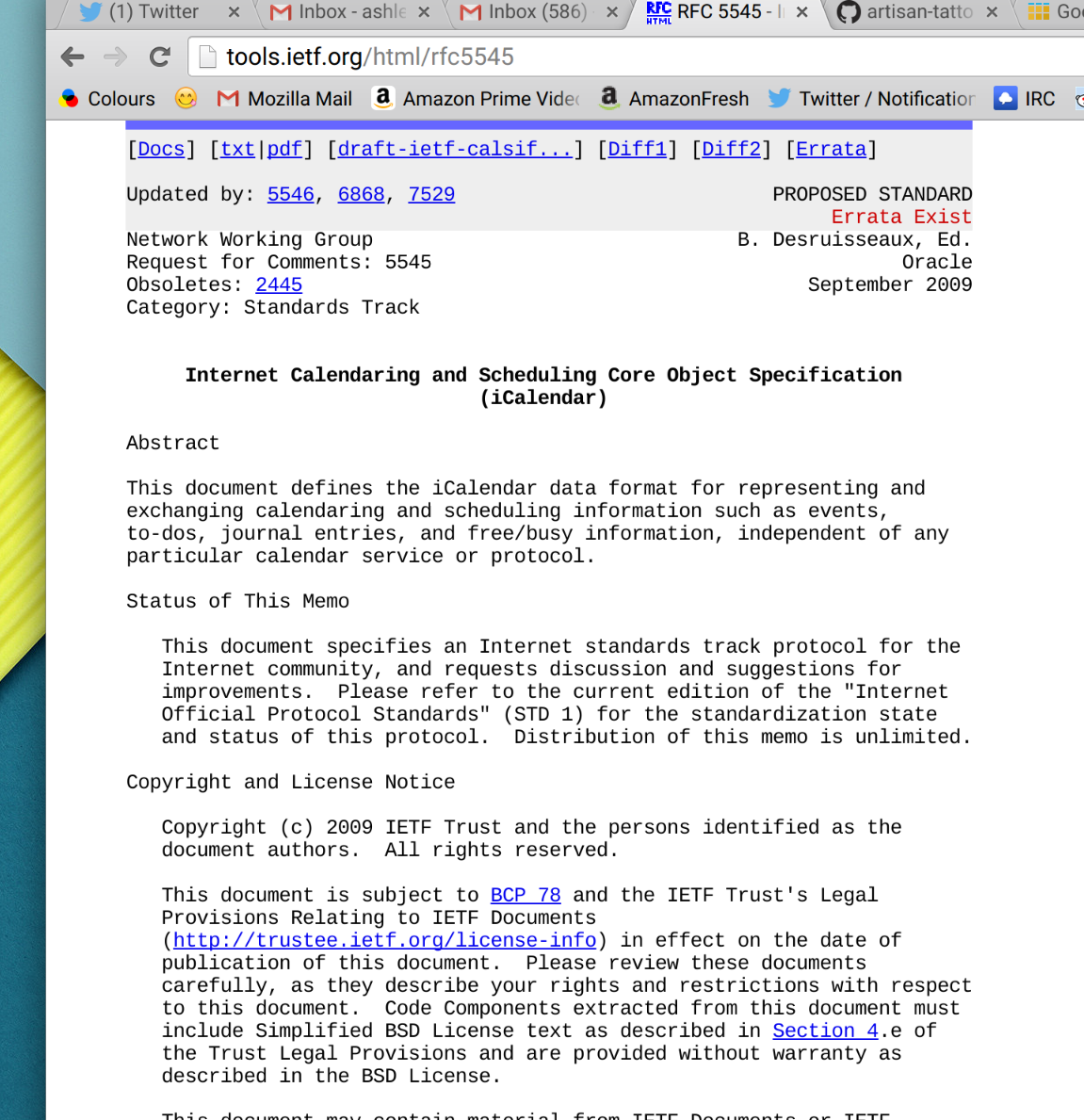Click the Twitter tab bird icon
This screenshot has width=1084, height=1120.
click(x=90, y=12)
